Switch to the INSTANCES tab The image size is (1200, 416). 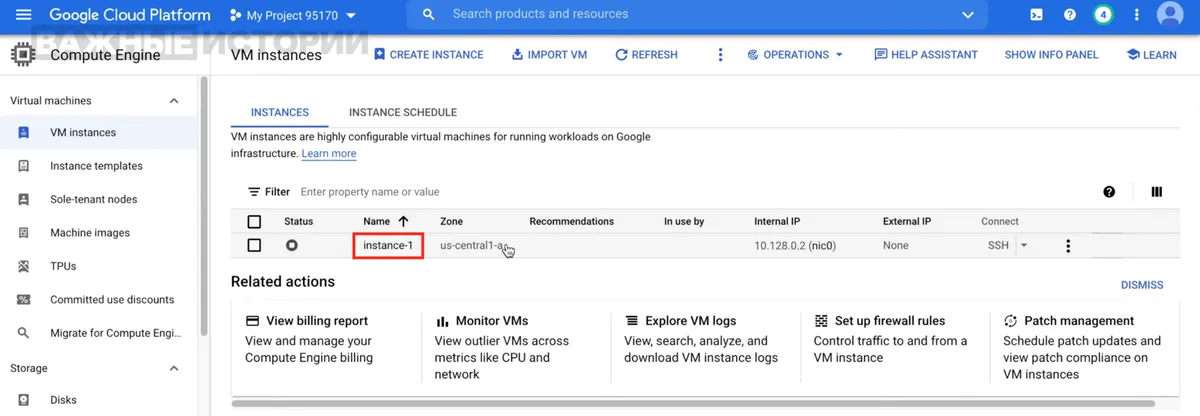click(280, 112)
